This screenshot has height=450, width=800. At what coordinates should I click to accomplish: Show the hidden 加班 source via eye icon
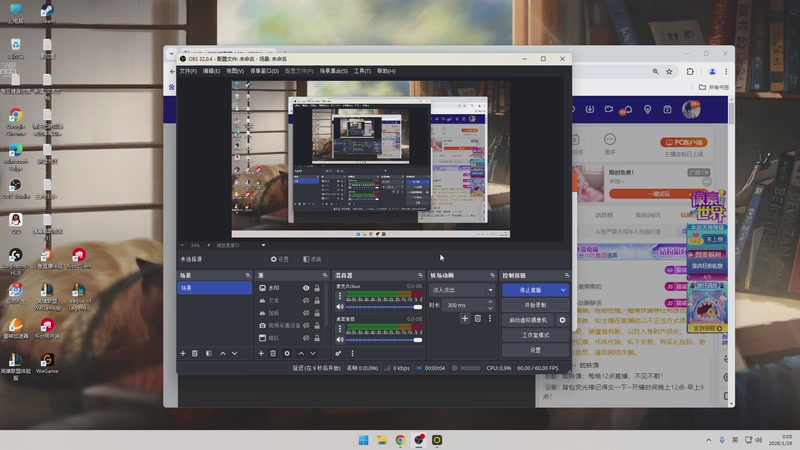(x=306, y=313)
